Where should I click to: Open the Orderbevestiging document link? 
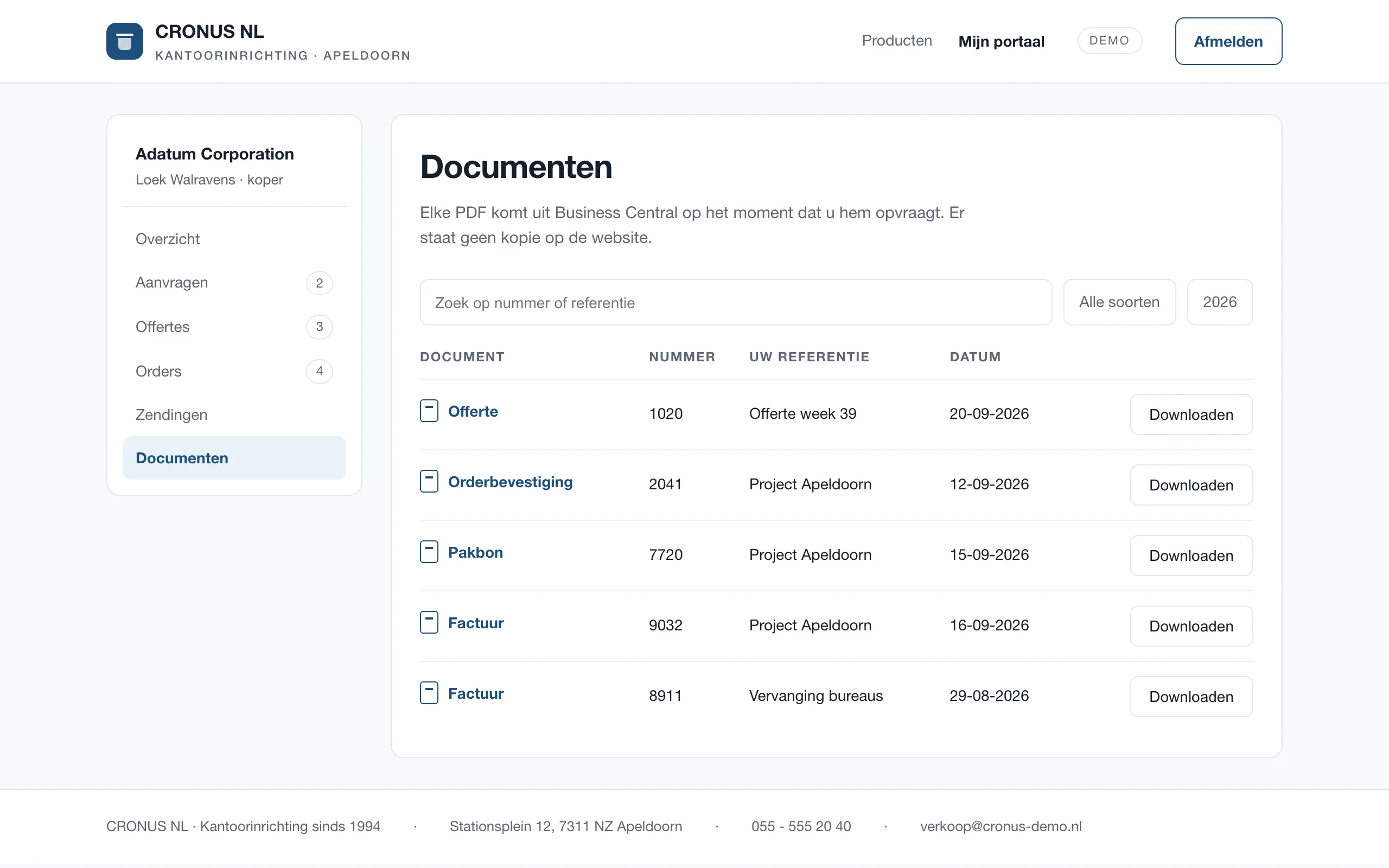pyautogui.click(x=510, y=482)
